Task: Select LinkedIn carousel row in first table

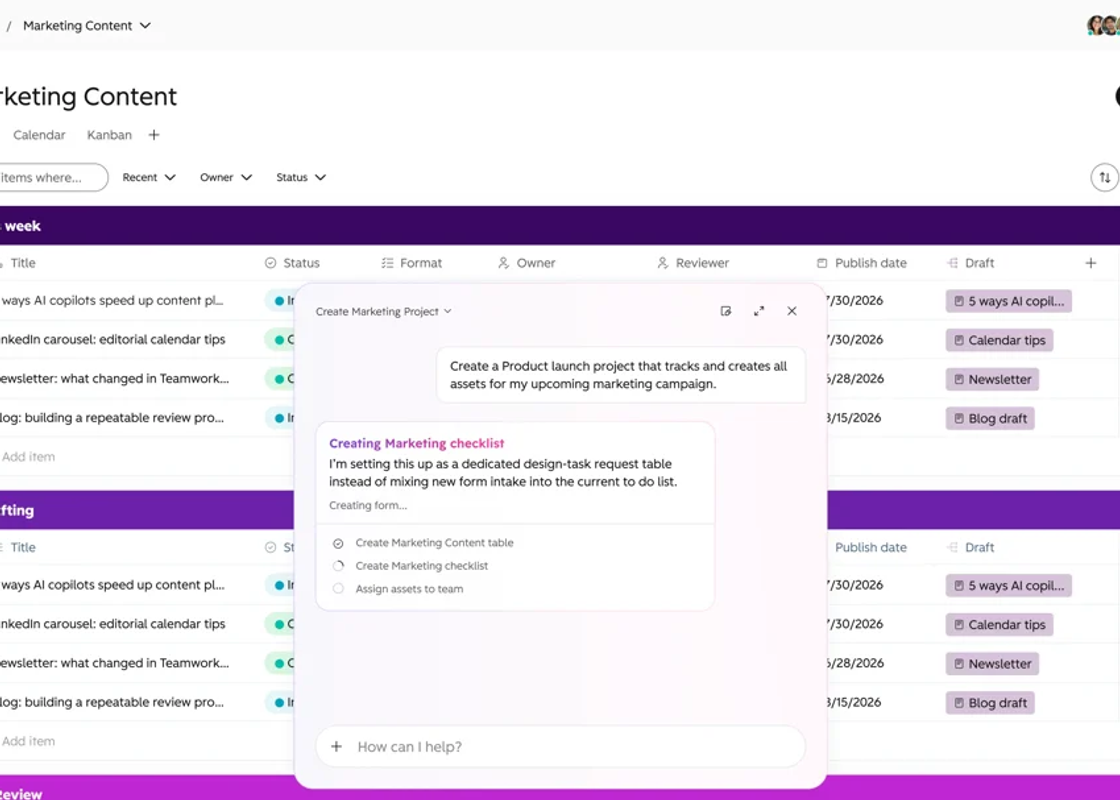Action: [113, 339]
